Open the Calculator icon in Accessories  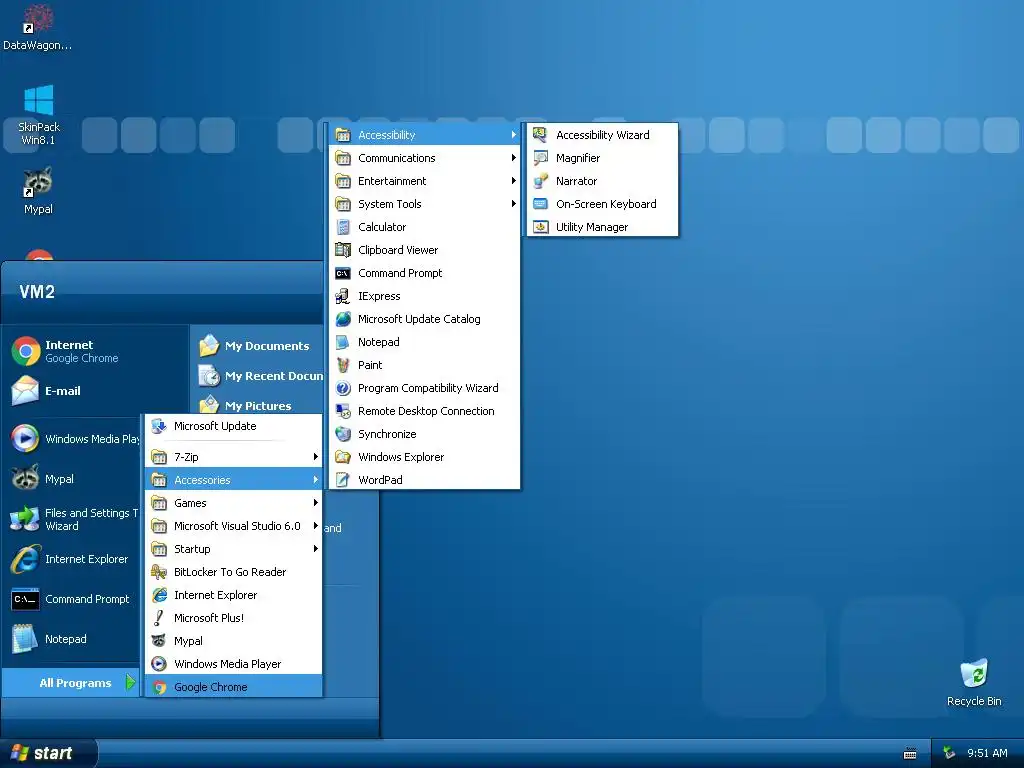point(343,227)
